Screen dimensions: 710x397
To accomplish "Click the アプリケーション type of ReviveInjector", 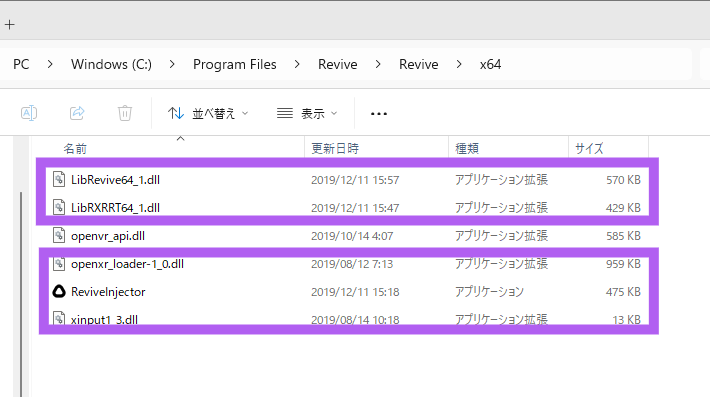I will click(489, 292).
